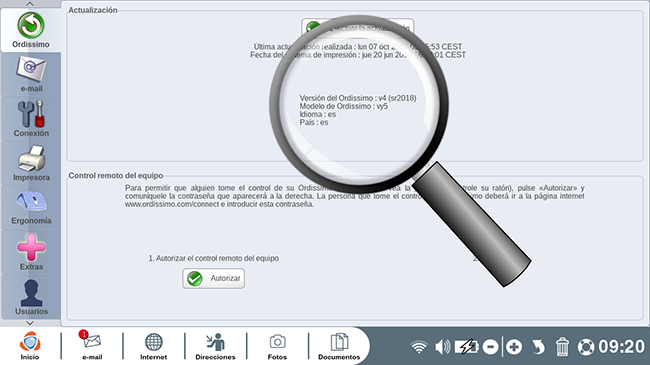
Task: Click the text 'Modelo de Ordissimo : vy5'
Action: tap(344, 106)
